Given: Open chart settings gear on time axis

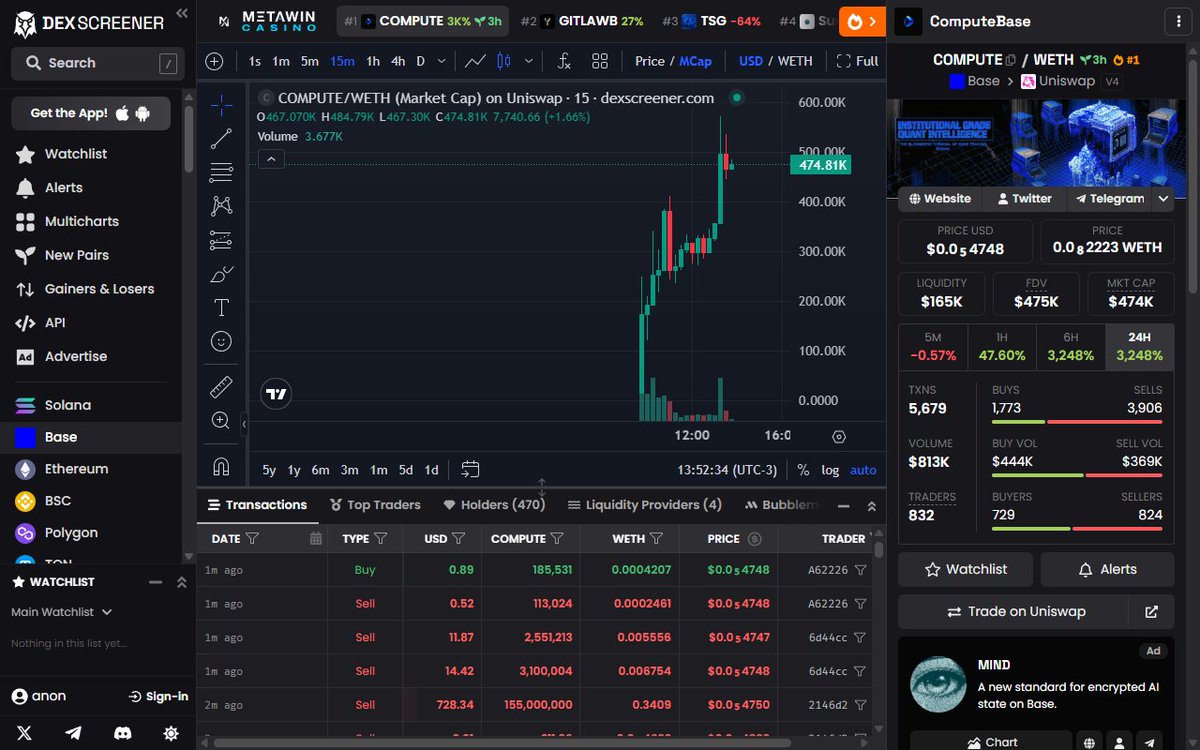Looking at the screenshot, I should click(x=839, y=436).
